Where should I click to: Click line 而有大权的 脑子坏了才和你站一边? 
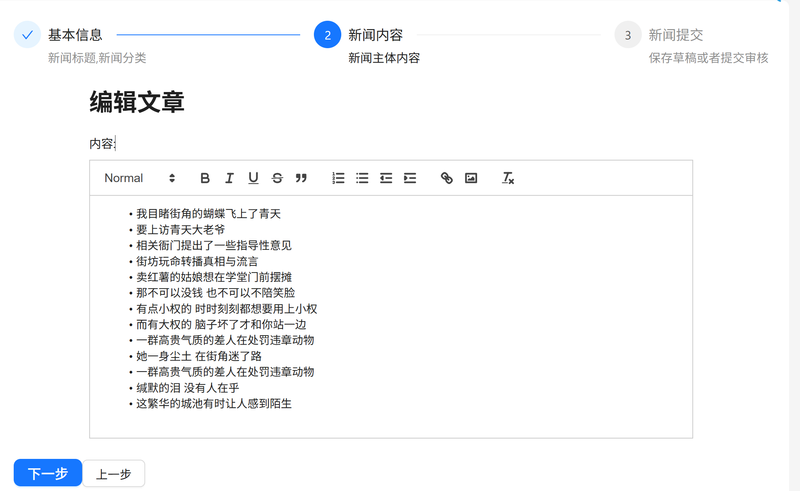click(x=221, y=325)
